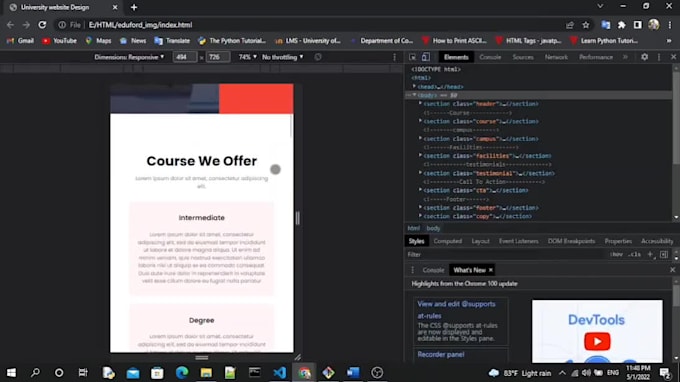Open device toolbar more options menu

(394, 57)
